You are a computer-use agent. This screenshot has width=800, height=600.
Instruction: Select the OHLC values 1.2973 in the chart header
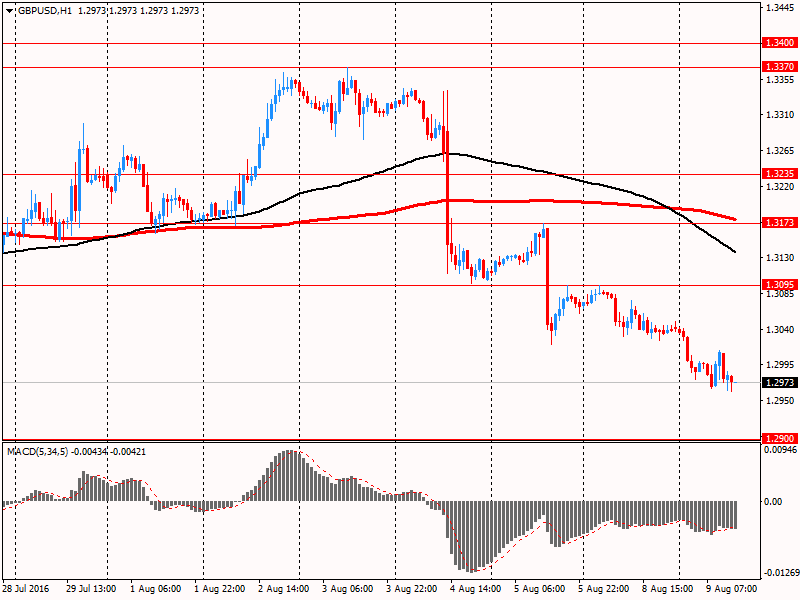[139, 11]
